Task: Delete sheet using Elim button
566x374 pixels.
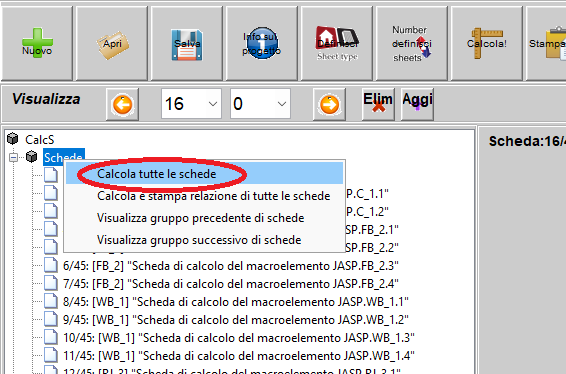Action: click(378, 104)
